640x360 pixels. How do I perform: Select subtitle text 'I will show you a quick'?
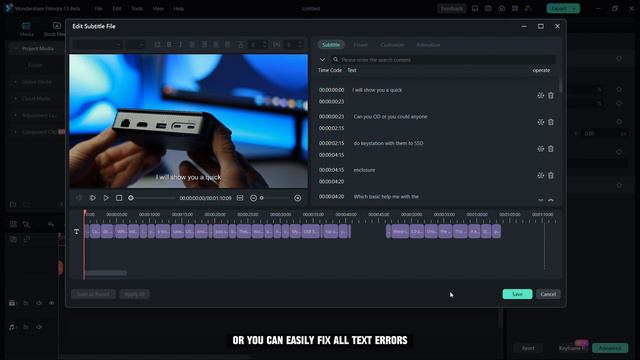(377, 90)
